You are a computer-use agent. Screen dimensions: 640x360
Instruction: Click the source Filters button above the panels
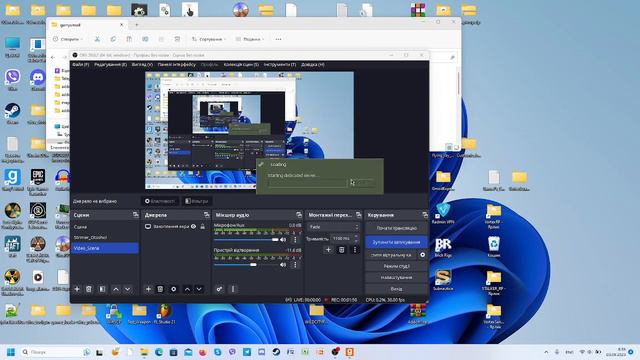coord(196,201)
